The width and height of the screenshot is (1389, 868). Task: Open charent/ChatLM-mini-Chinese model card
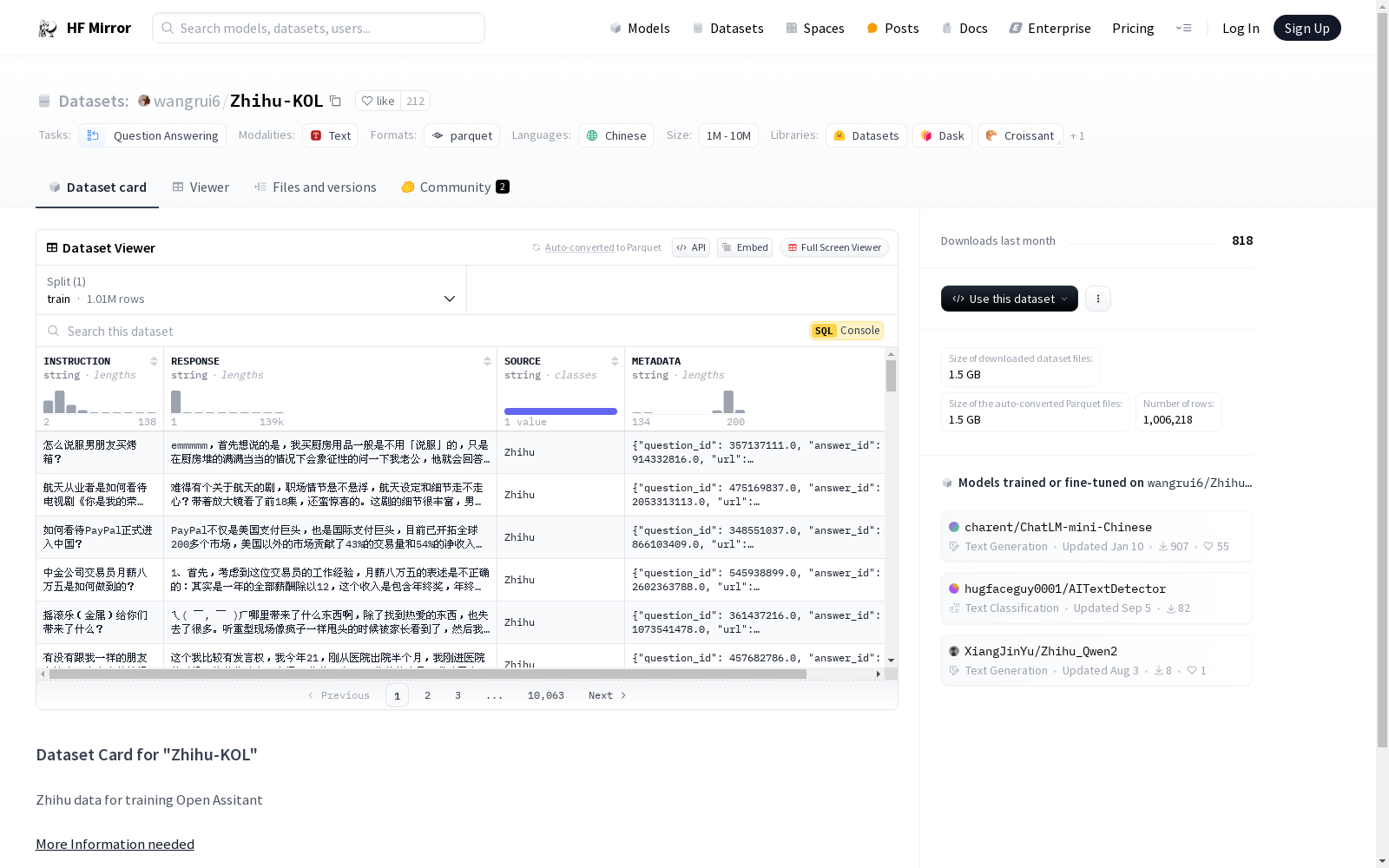coord(1096,536)
